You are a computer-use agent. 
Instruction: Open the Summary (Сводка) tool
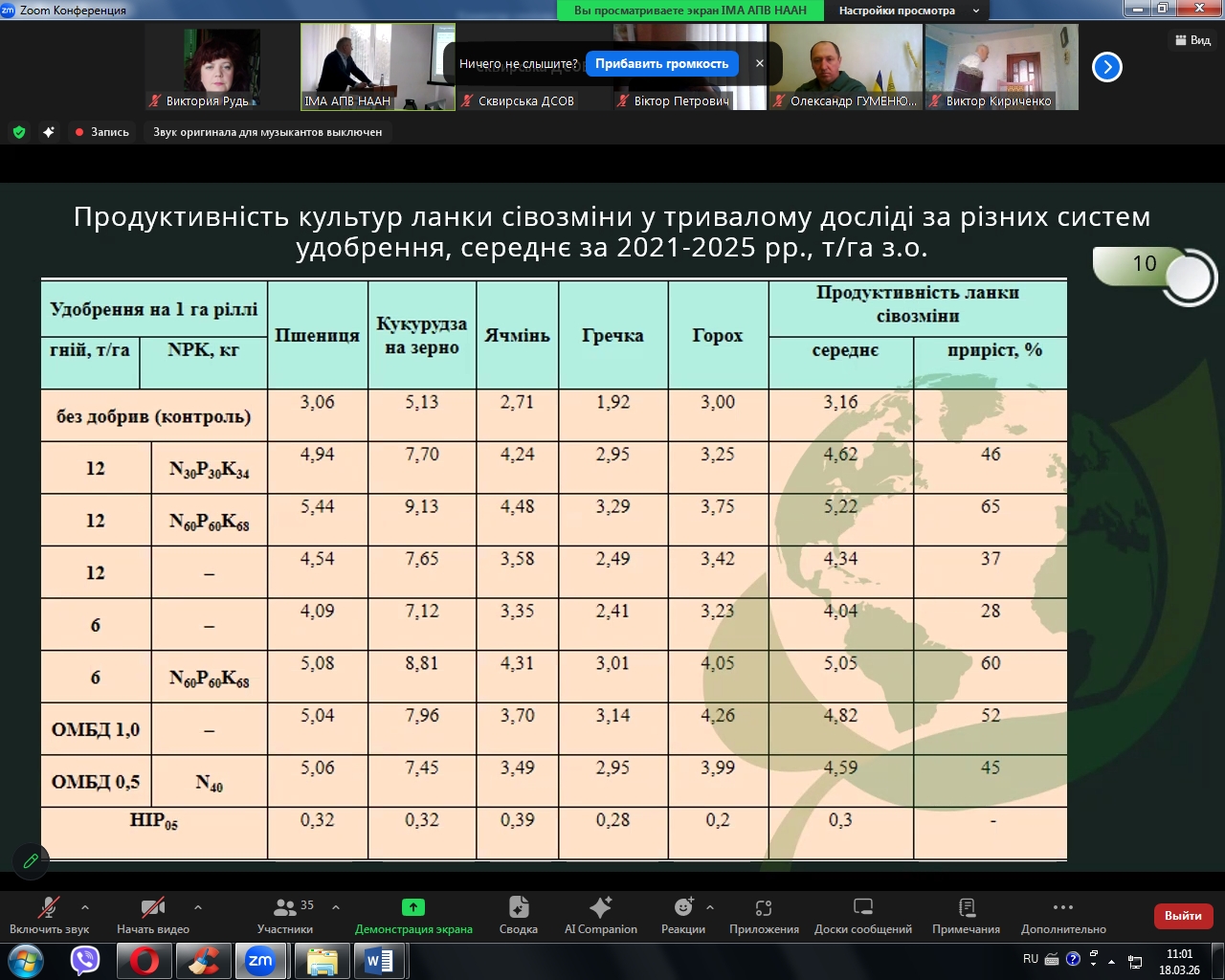click(x=518, y=915)
